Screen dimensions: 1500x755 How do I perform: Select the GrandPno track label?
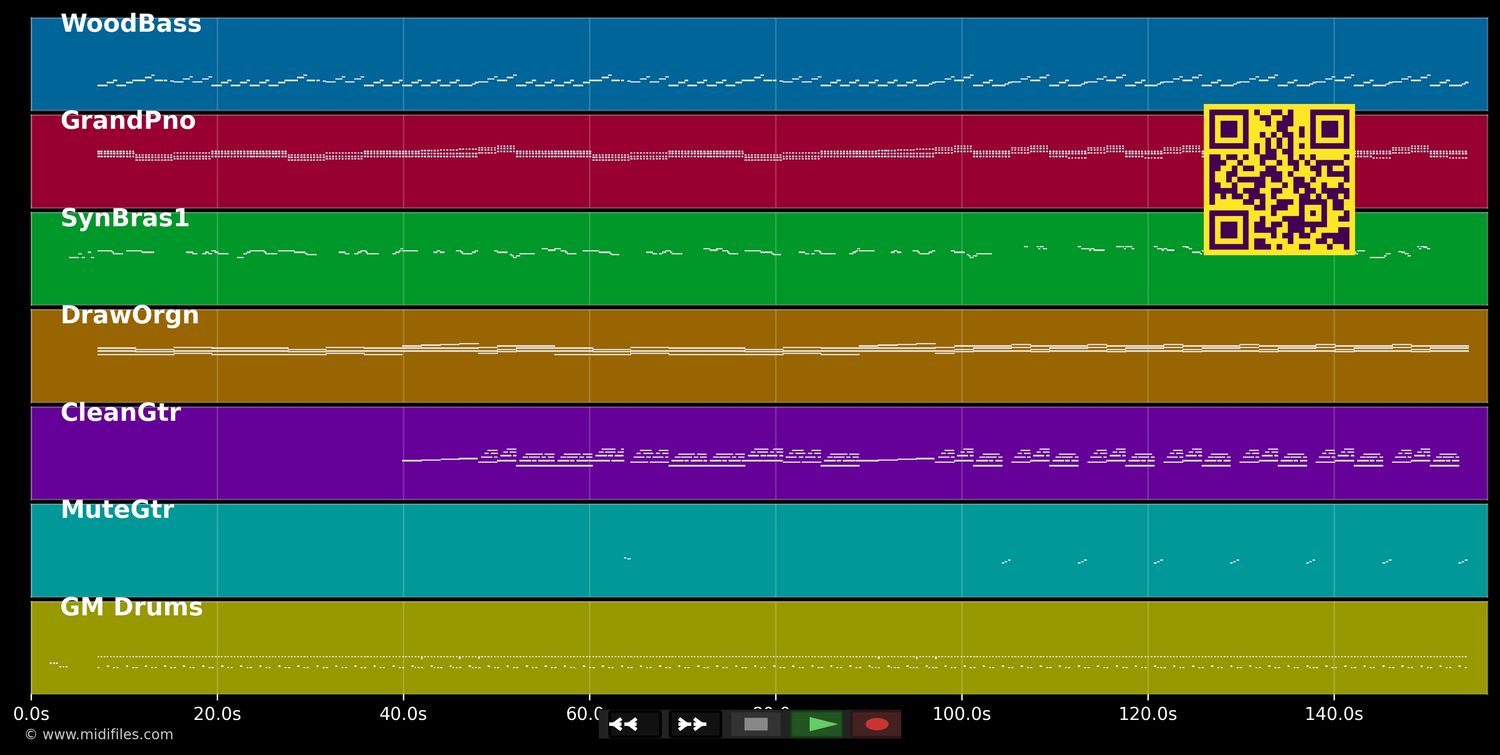click(x=128, y=121)
